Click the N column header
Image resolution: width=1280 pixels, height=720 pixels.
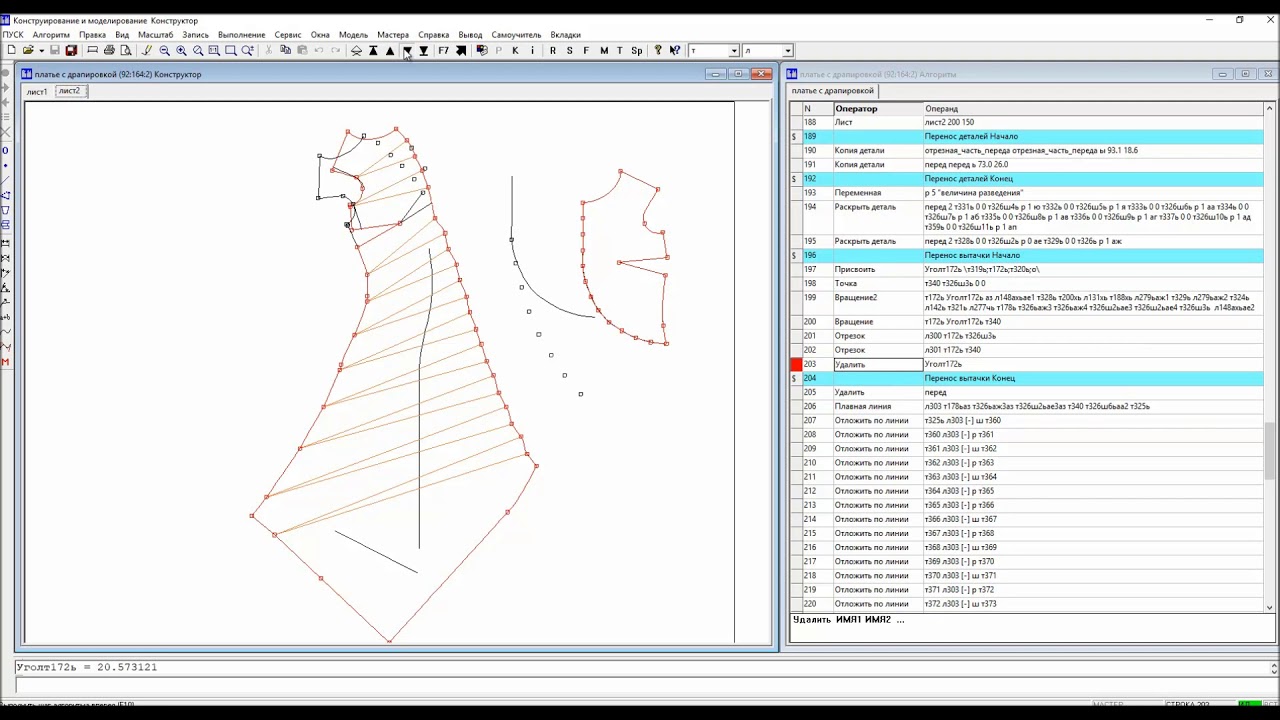tap(816, 108)
